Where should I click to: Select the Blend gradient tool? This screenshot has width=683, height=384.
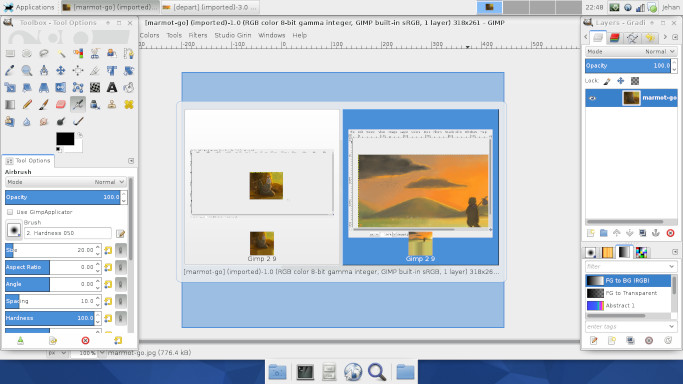(x=10, y=104)
